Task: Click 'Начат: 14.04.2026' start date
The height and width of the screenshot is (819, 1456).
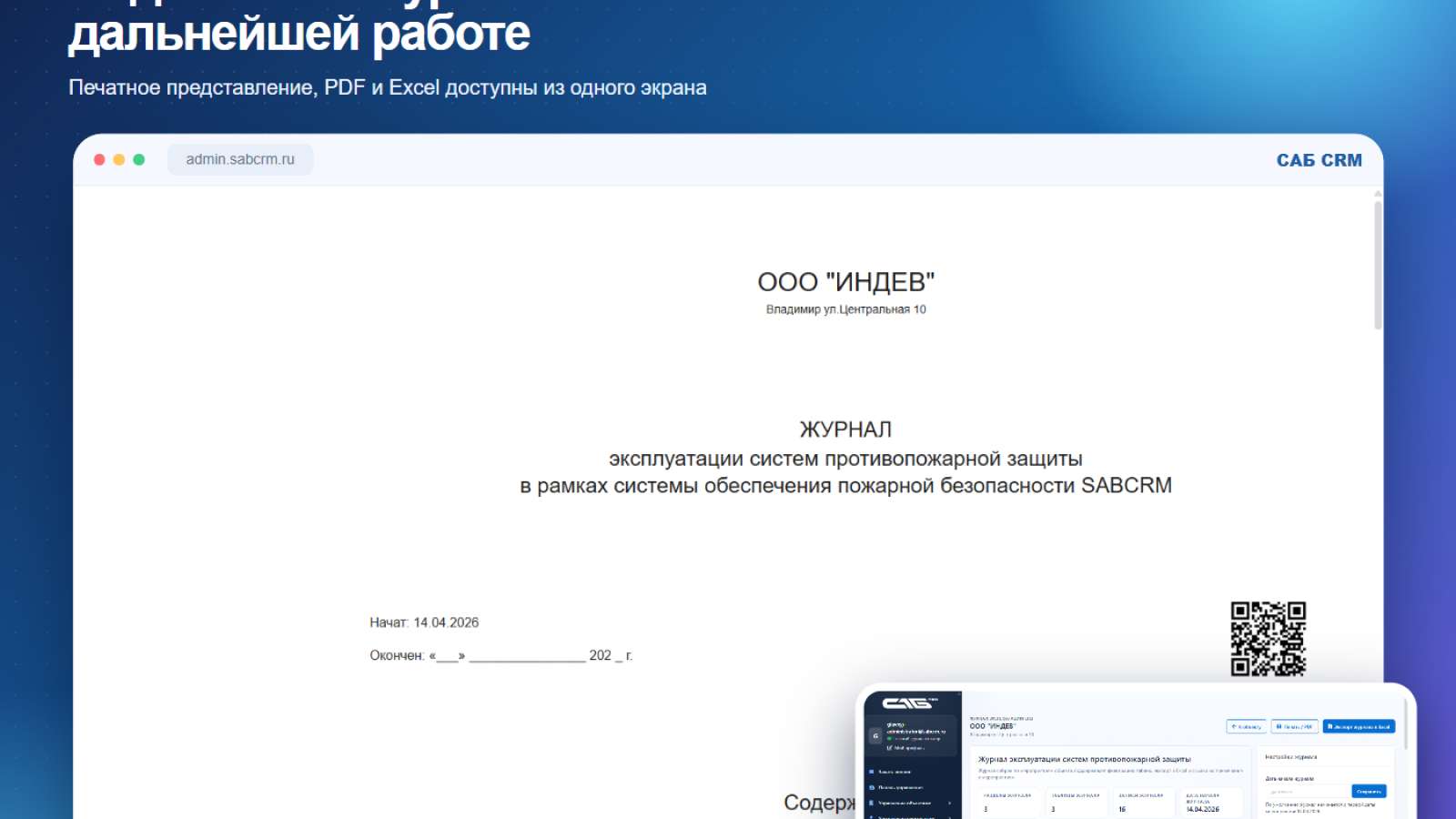Action: coord(424,622)
